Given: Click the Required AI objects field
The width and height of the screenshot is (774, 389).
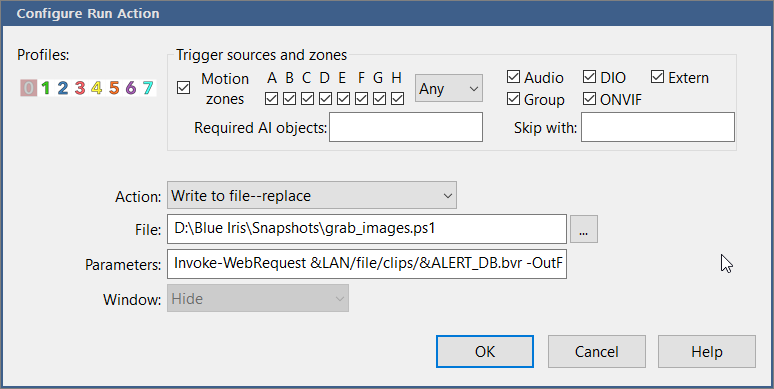Looking at the screenshot, I should 406,127.
